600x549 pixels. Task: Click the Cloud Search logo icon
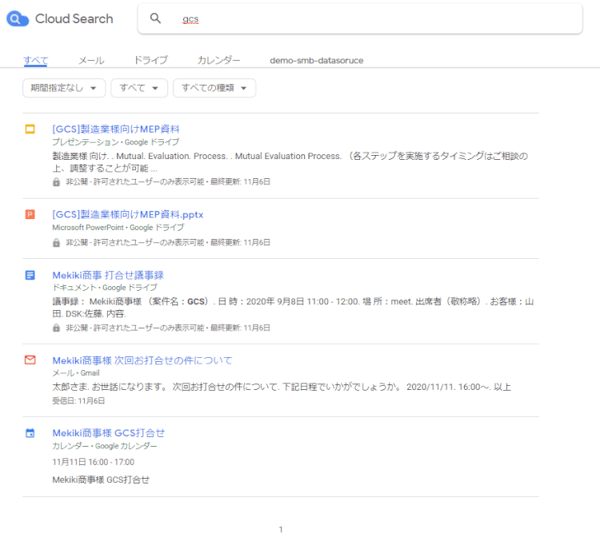click(18, 19)
